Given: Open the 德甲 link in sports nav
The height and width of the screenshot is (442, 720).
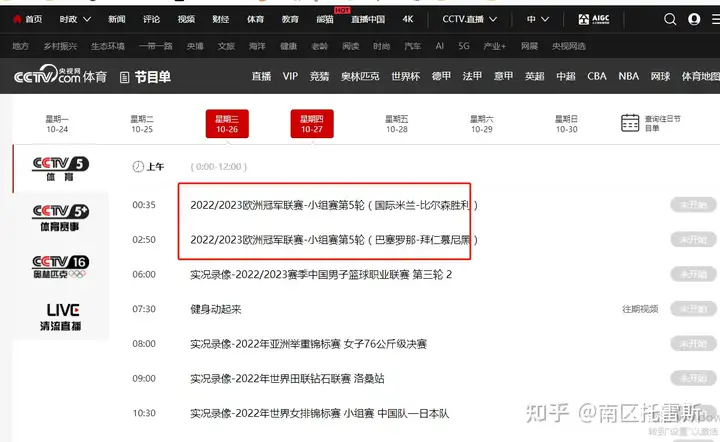Looking at the screenshot, I should point(441,76).
